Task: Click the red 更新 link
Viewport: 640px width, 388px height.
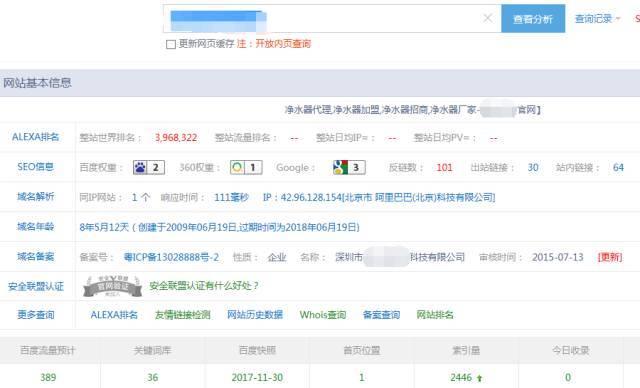Action: pyautogui.click(x=610, y=257)
